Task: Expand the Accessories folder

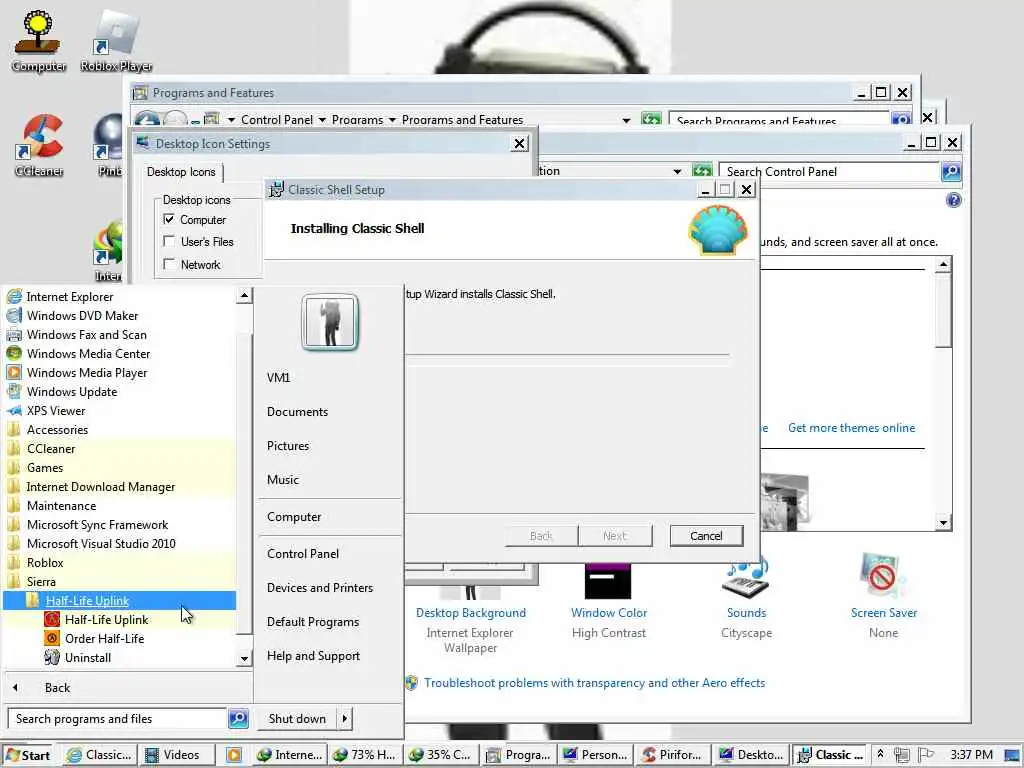Action: click(57, 429)
